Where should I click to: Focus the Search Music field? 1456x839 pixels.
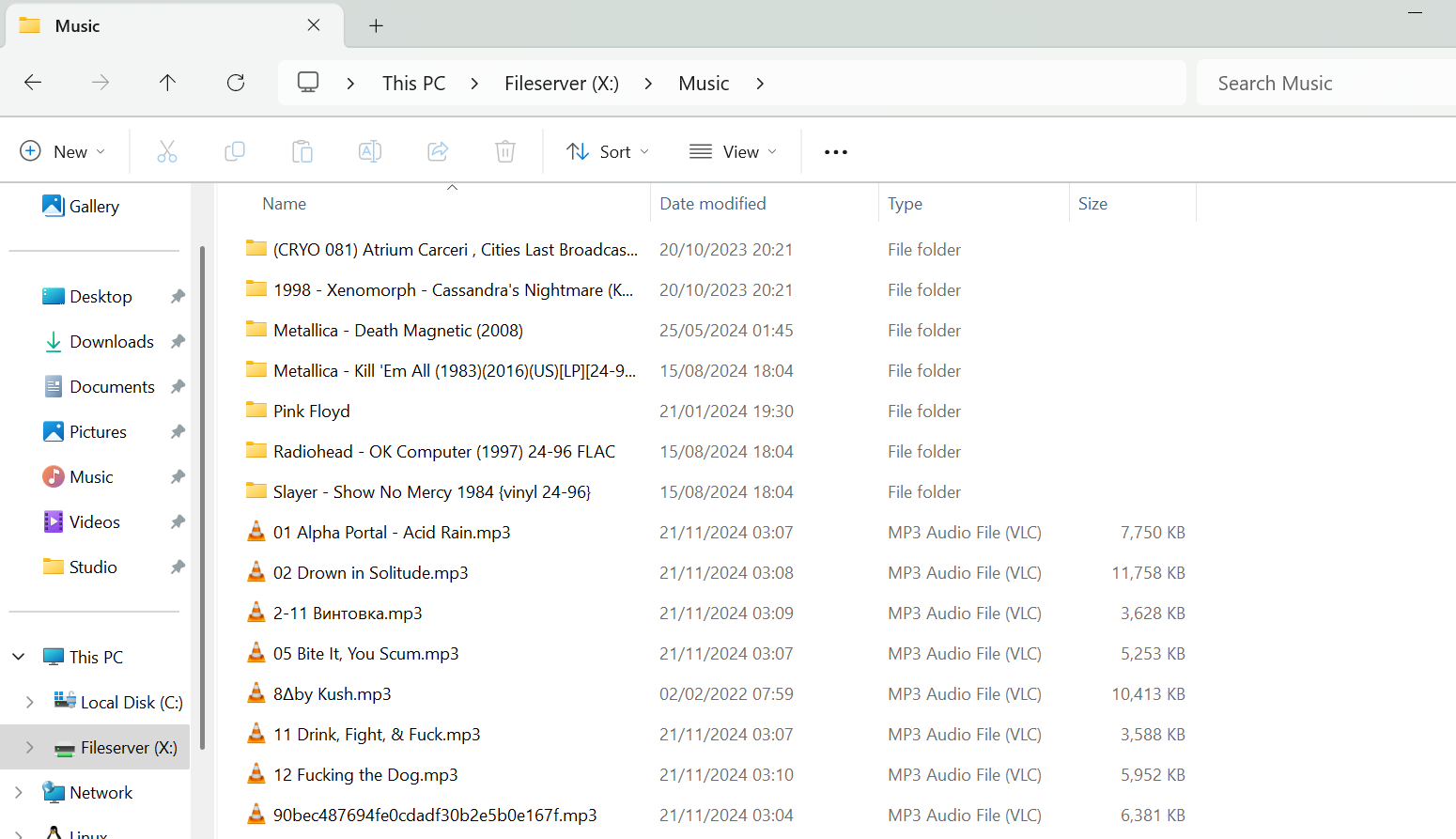1326,84
